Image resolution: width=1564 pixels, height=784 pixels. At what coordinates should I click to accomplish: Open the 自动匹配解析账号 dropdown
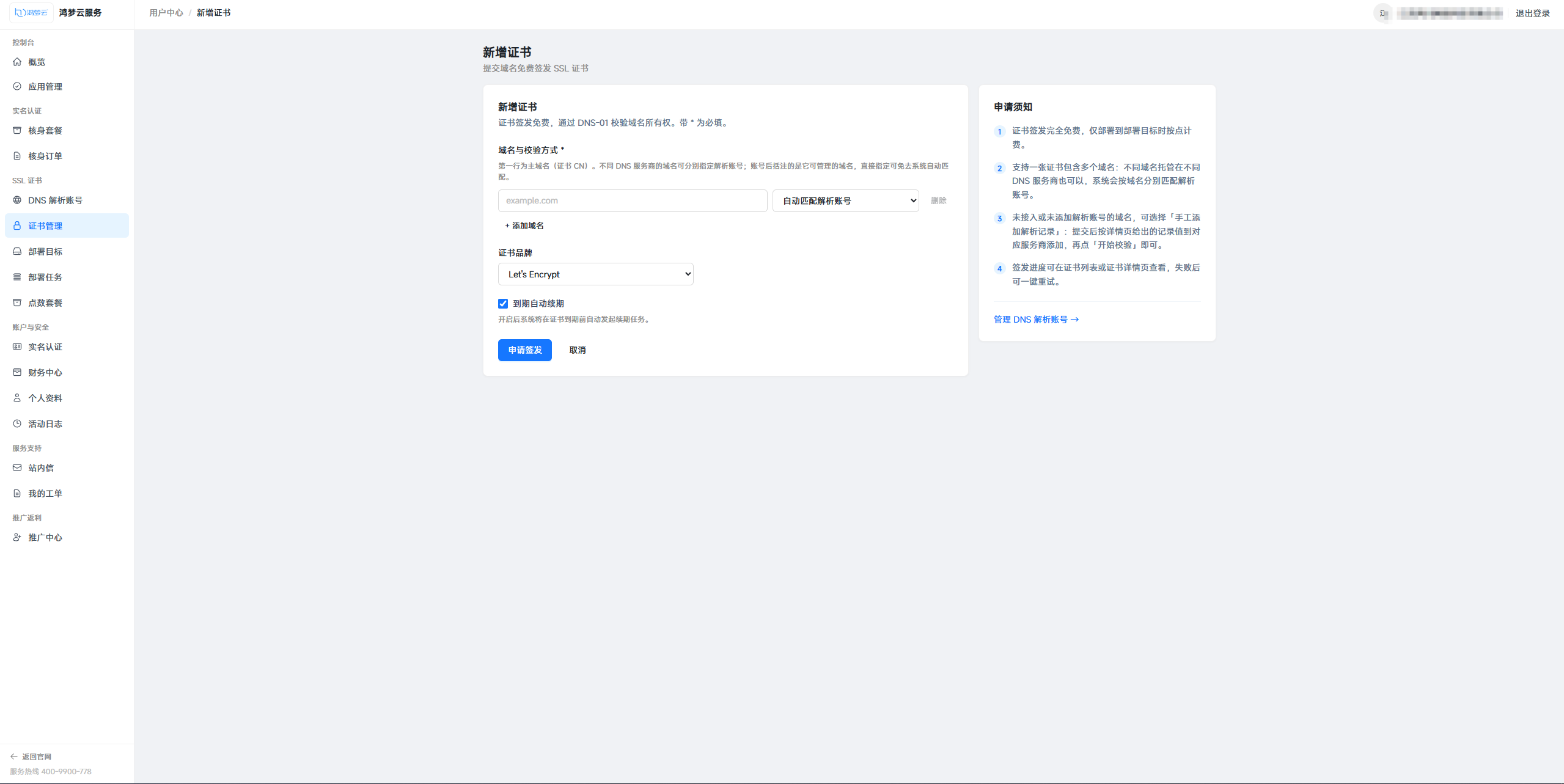(845, 200)
